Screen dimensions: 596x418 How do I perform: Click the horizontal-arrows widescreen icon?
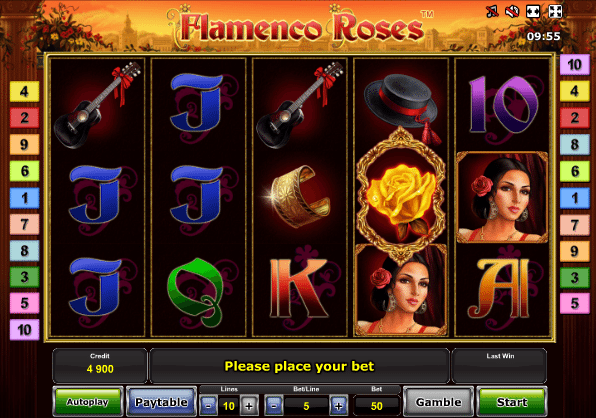(x=533, y=12)
